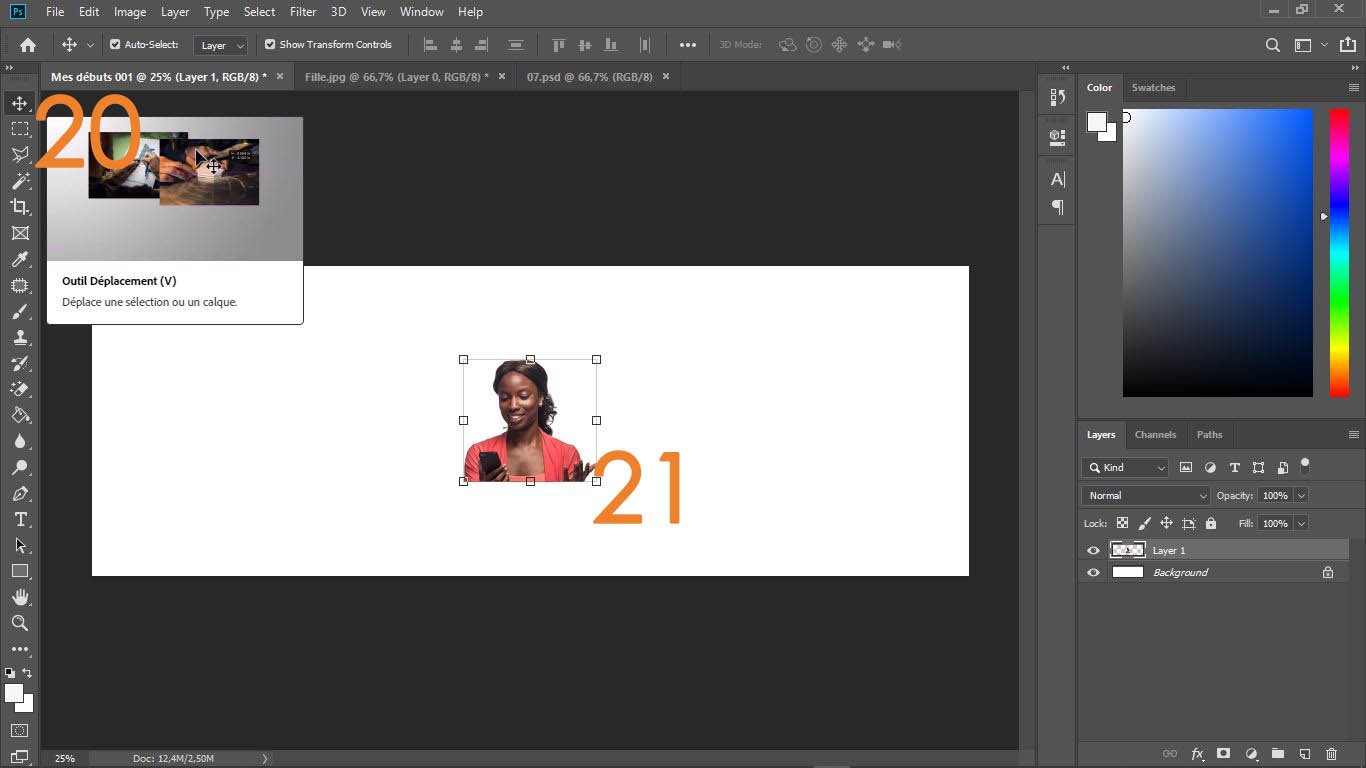
Task: Select the History Brush tool
Action: (20, 363)
